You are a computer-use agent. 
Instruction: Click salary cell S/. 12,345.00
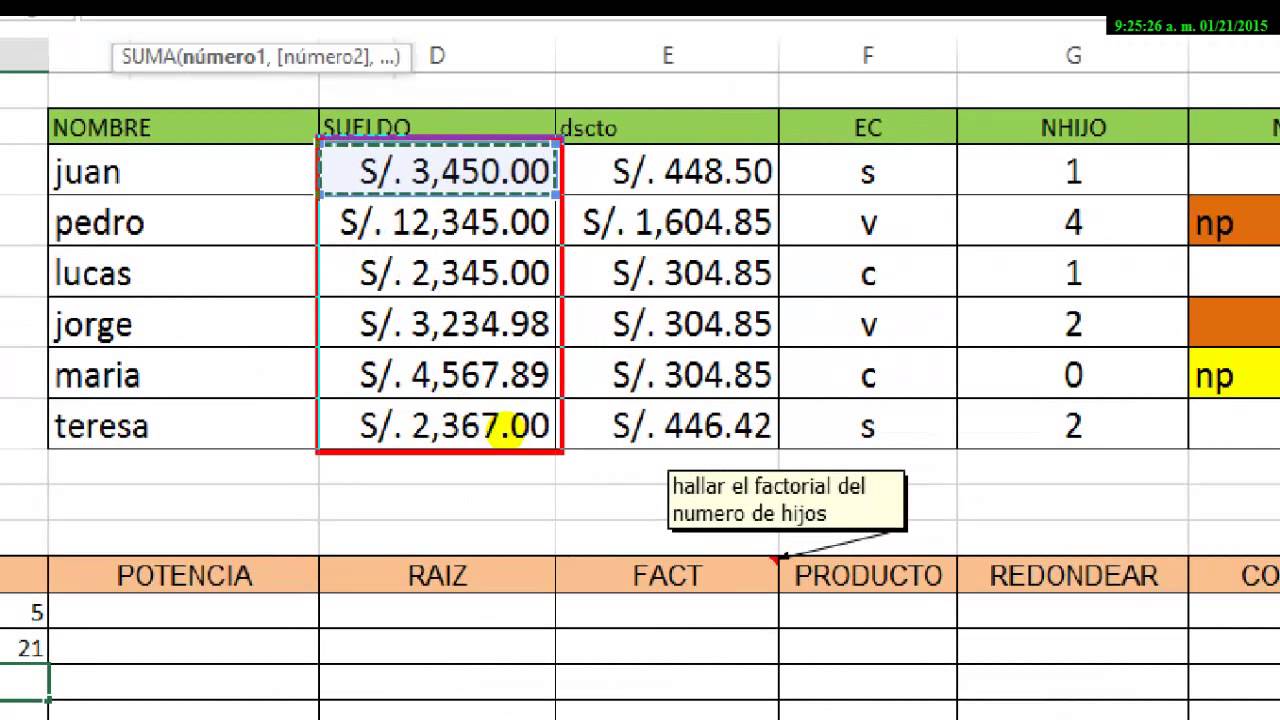438,222
